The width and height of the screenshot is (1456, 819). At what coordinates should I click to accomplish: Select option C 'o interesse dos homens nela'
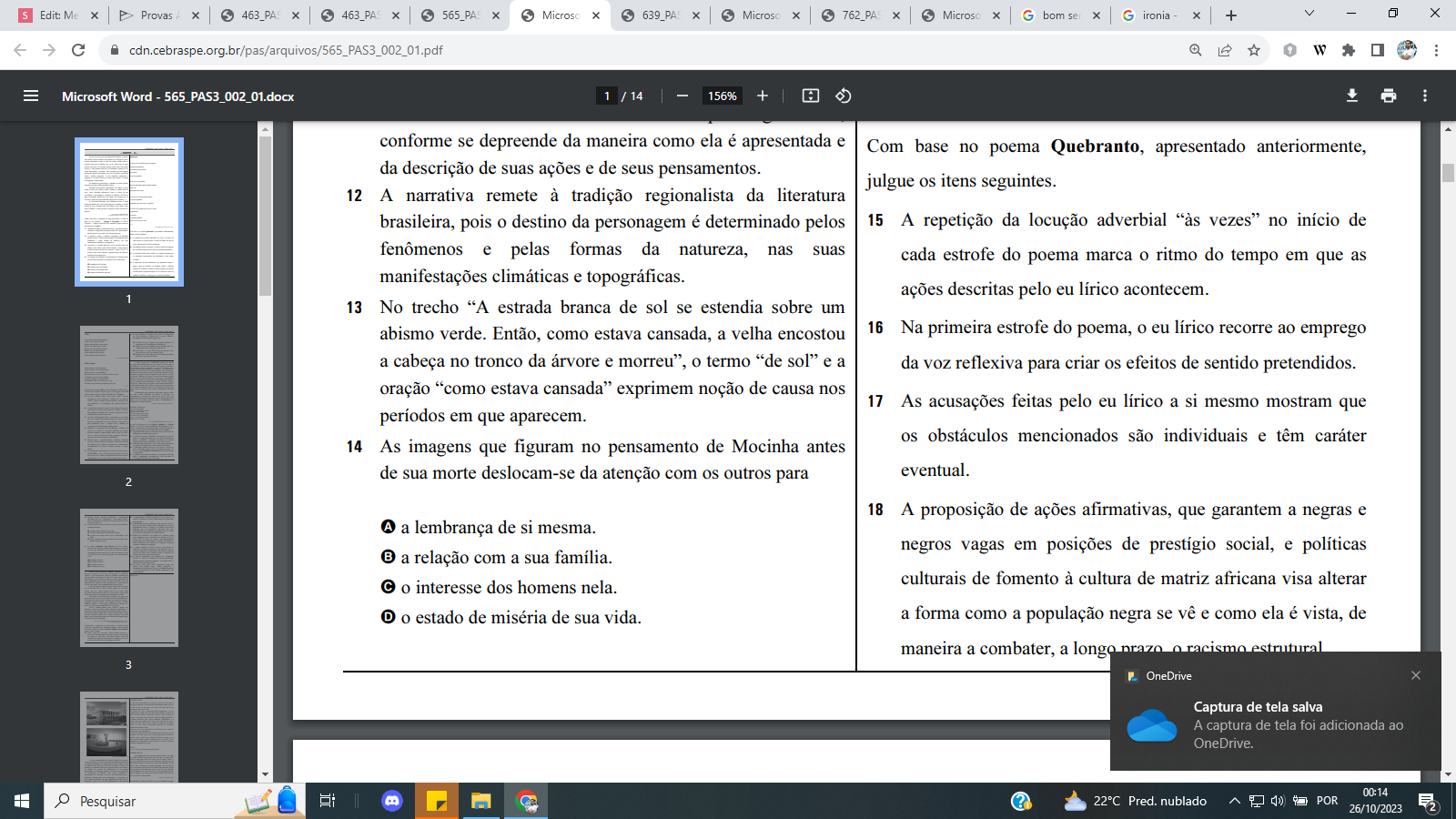499,588
